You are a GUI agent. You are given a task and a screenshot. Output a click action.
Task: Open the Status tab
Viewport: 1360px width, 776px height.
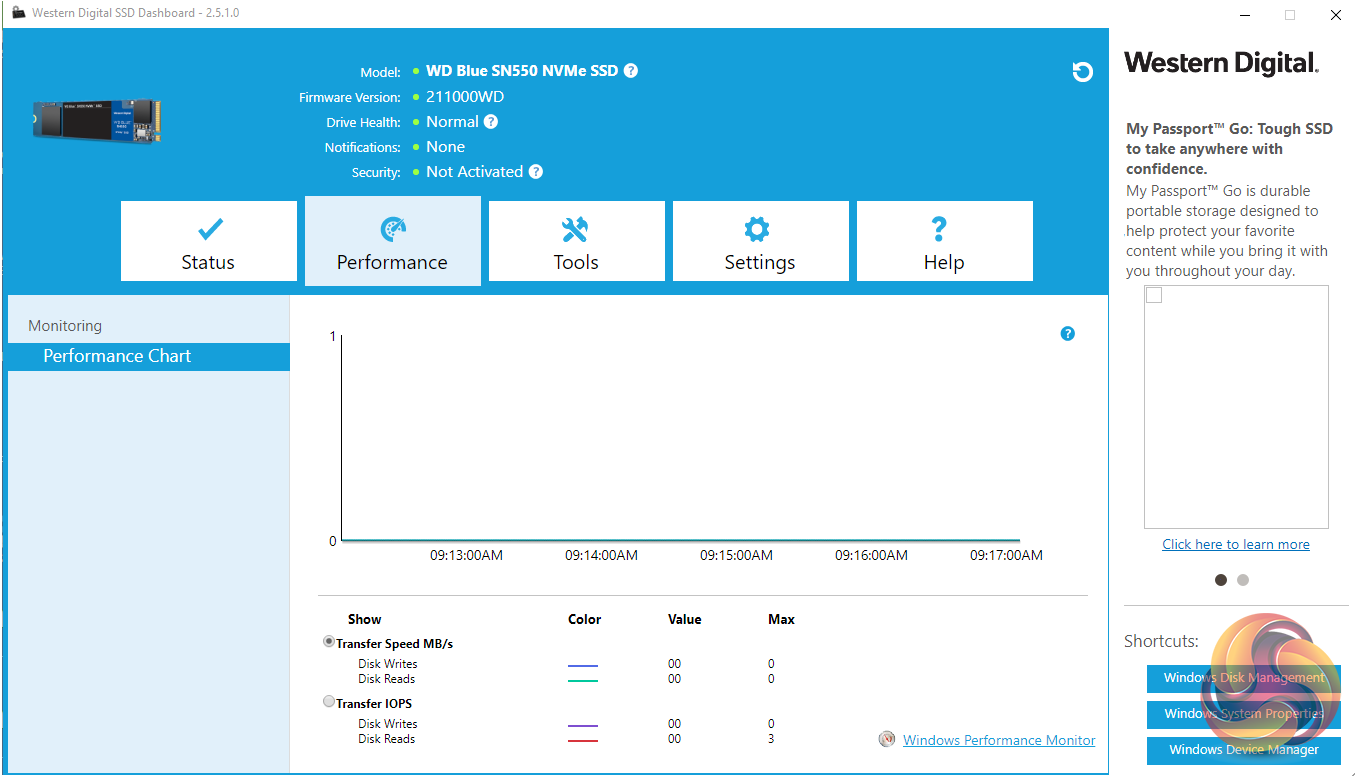(209, 242)
